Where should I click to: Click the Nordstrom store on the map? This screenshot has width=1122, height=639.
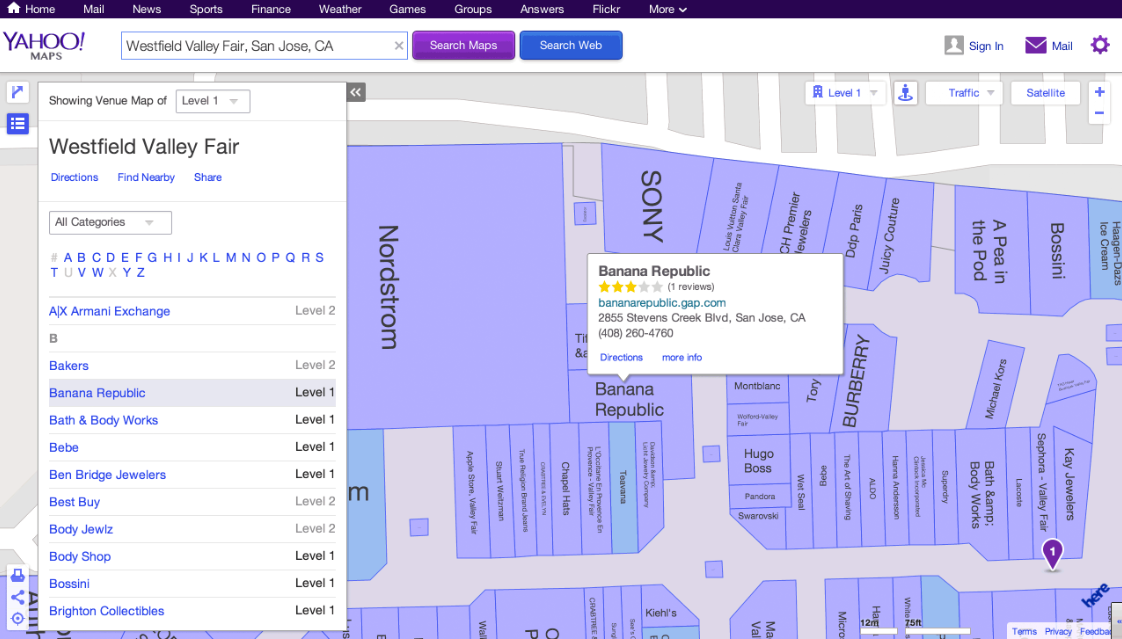pyautogui.click(x=387, y=287)
